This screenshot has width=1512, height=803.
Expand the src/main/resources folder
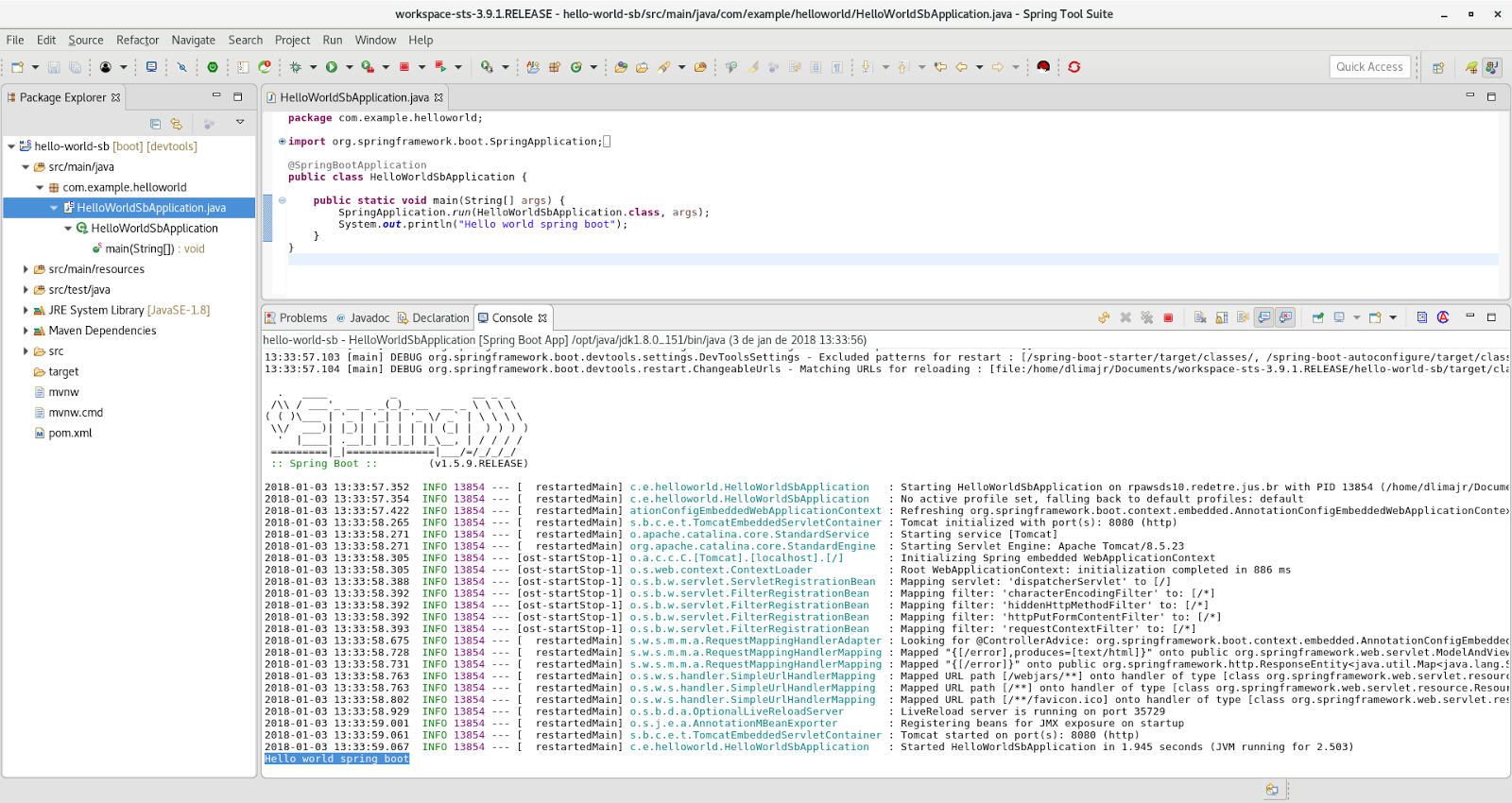(x=26, y=269)
